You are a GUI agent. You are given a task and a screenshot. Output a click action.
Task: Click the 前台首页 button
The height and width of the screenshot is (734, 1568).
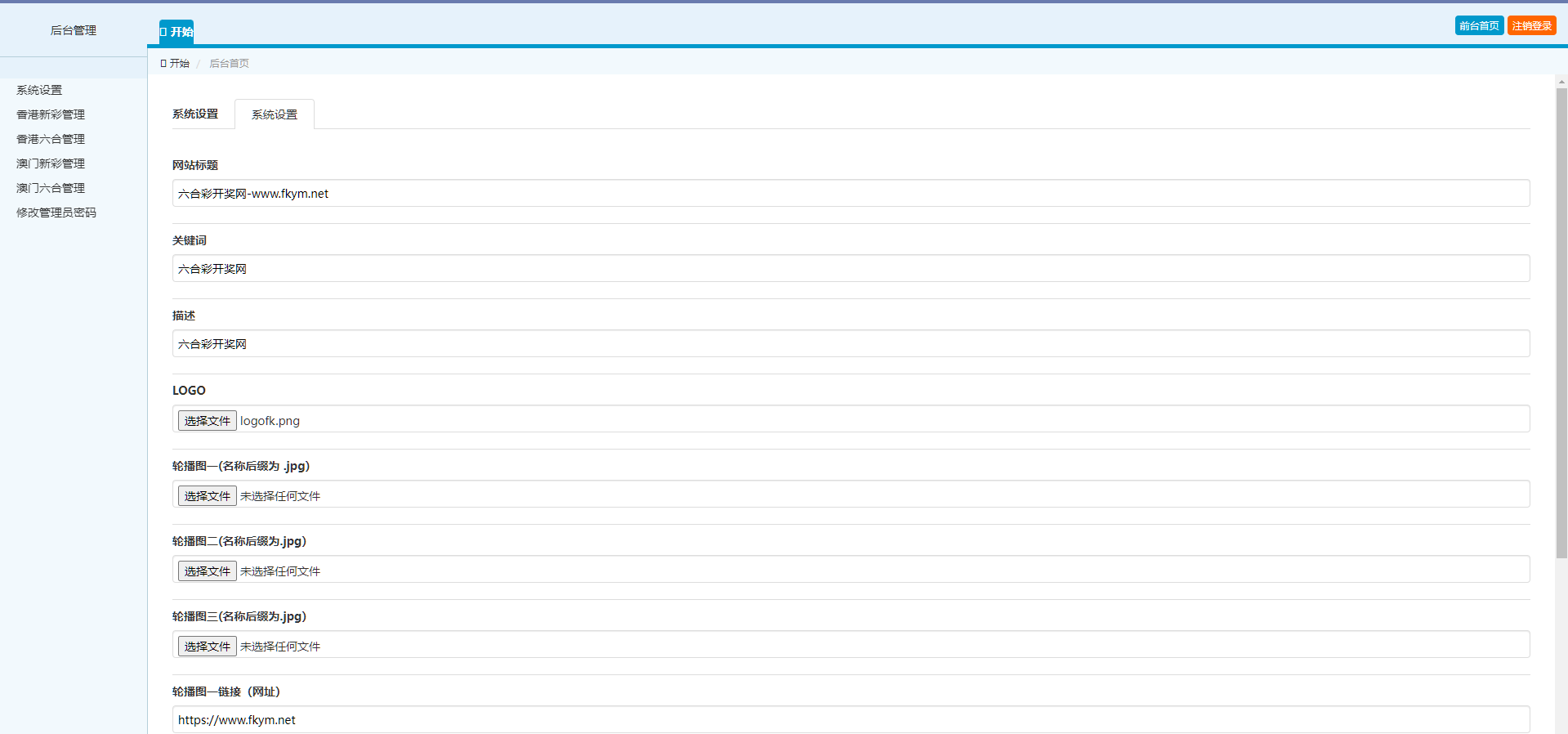tap(1479, 26)
